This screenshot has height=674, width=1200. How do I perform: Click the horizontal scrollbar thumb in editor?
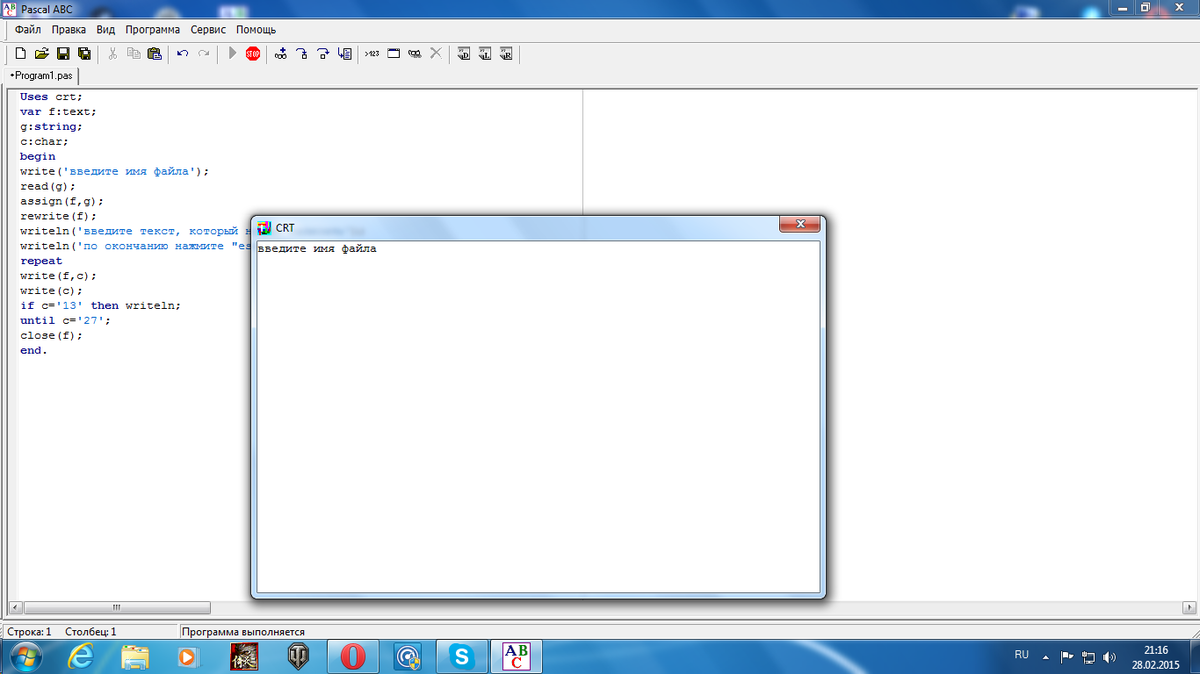tap(117, 607)
